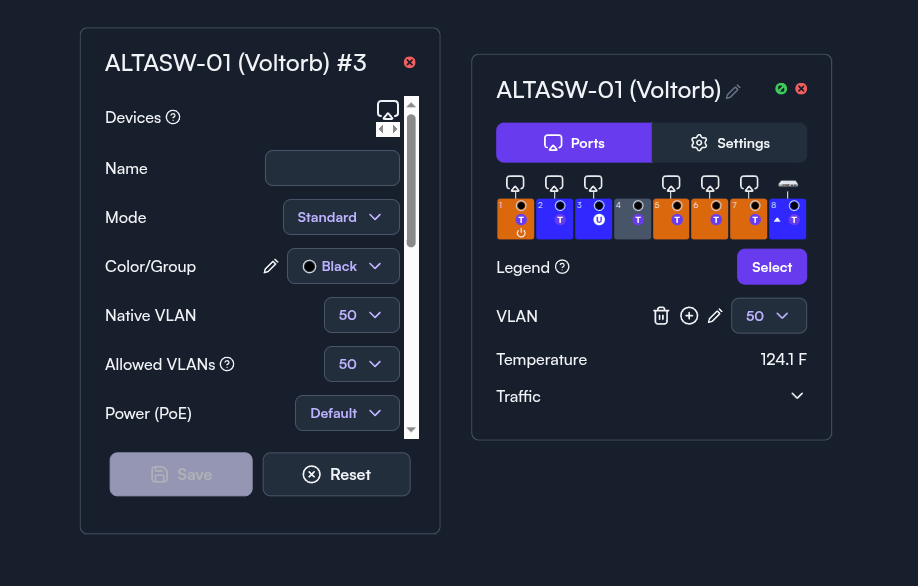Click the Name text field

[332, 168]
